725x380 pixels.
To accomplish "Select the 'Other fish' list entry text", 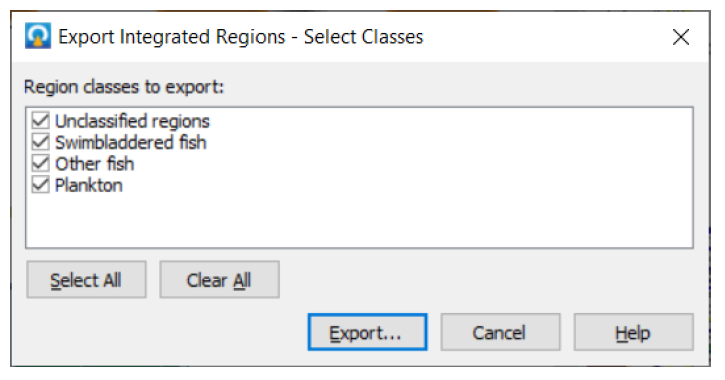I will click(x=94, y=164).
